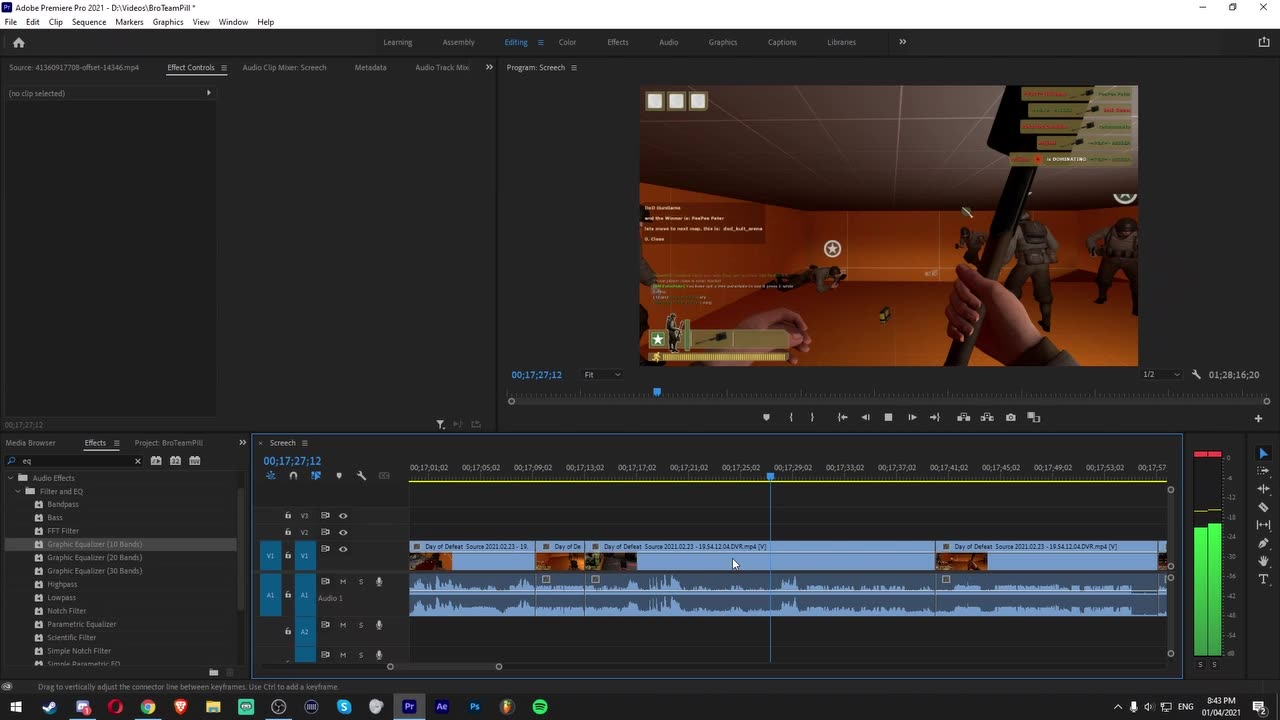Select the Pen tool
The height and width of the screenshot is (720, 1280).
point(1263,543)
